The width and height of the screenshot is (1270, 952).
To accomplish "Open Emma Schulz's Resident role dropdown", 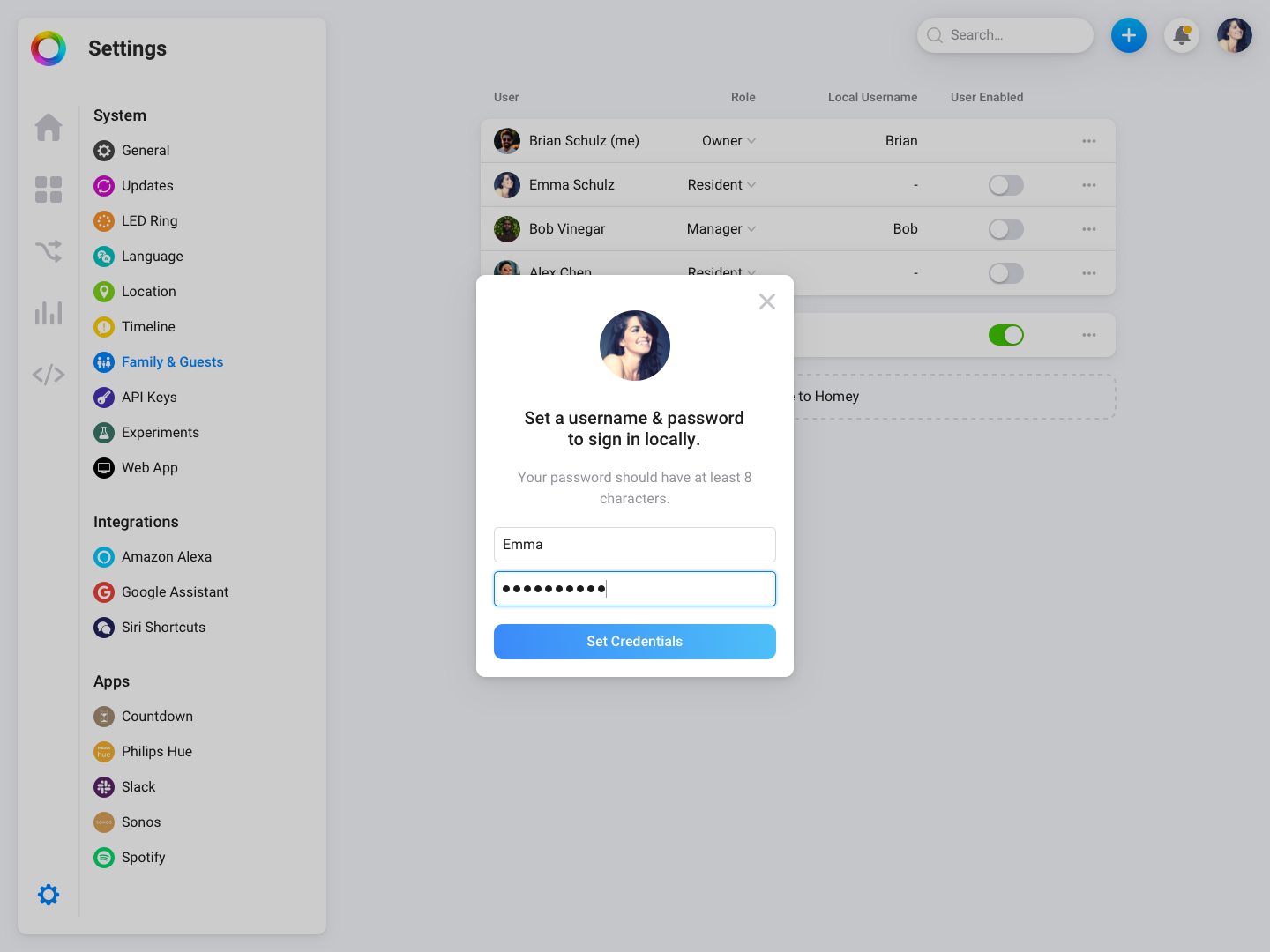I will click(x=721, y=185).
